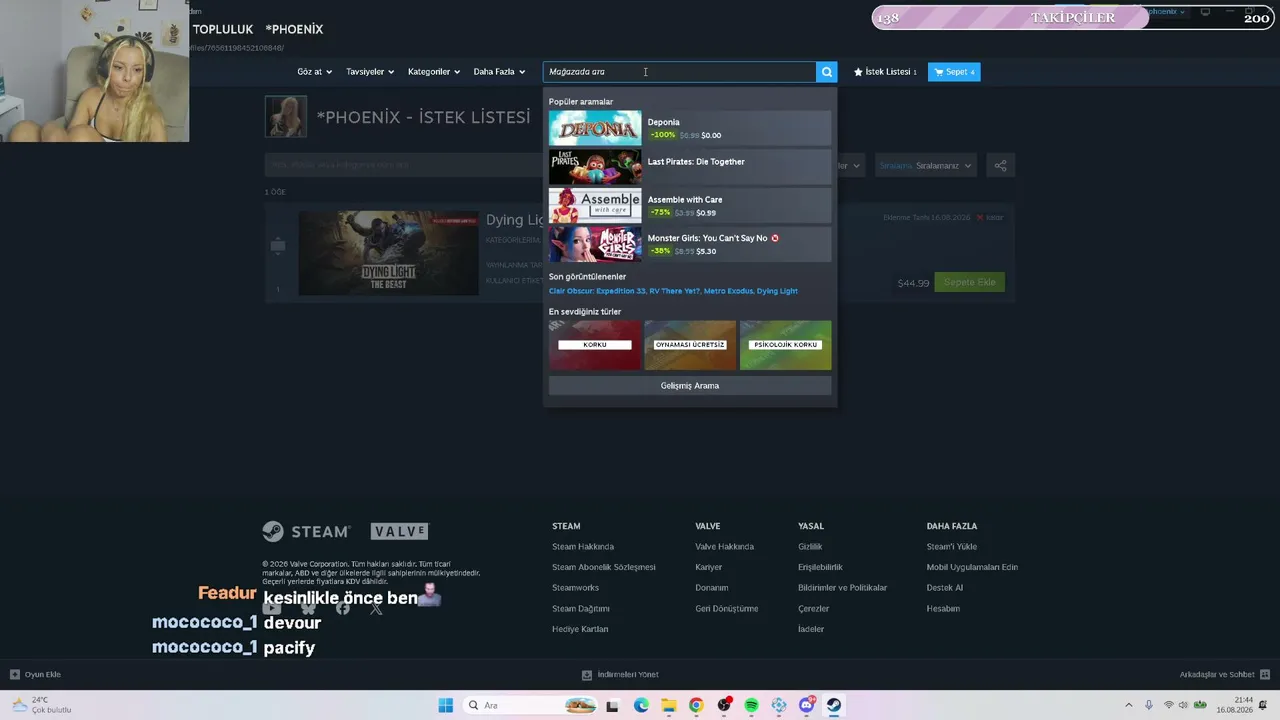Expand the Kategoriler dropdown menu
This screenshot has height=720, width=1280.
[x=434, y=72]
